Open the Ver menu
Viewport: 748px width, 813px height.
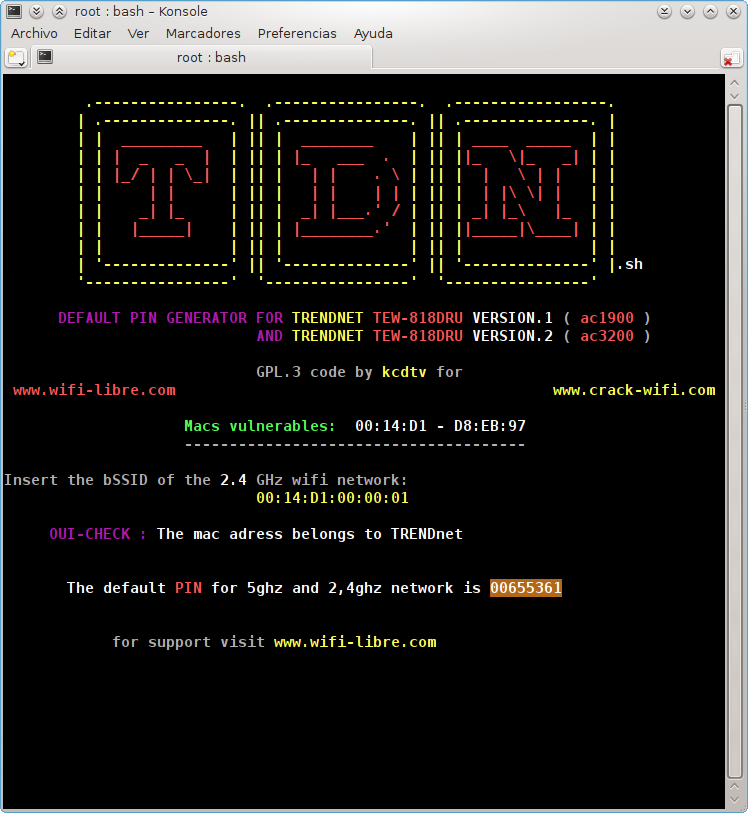(138, 34)
